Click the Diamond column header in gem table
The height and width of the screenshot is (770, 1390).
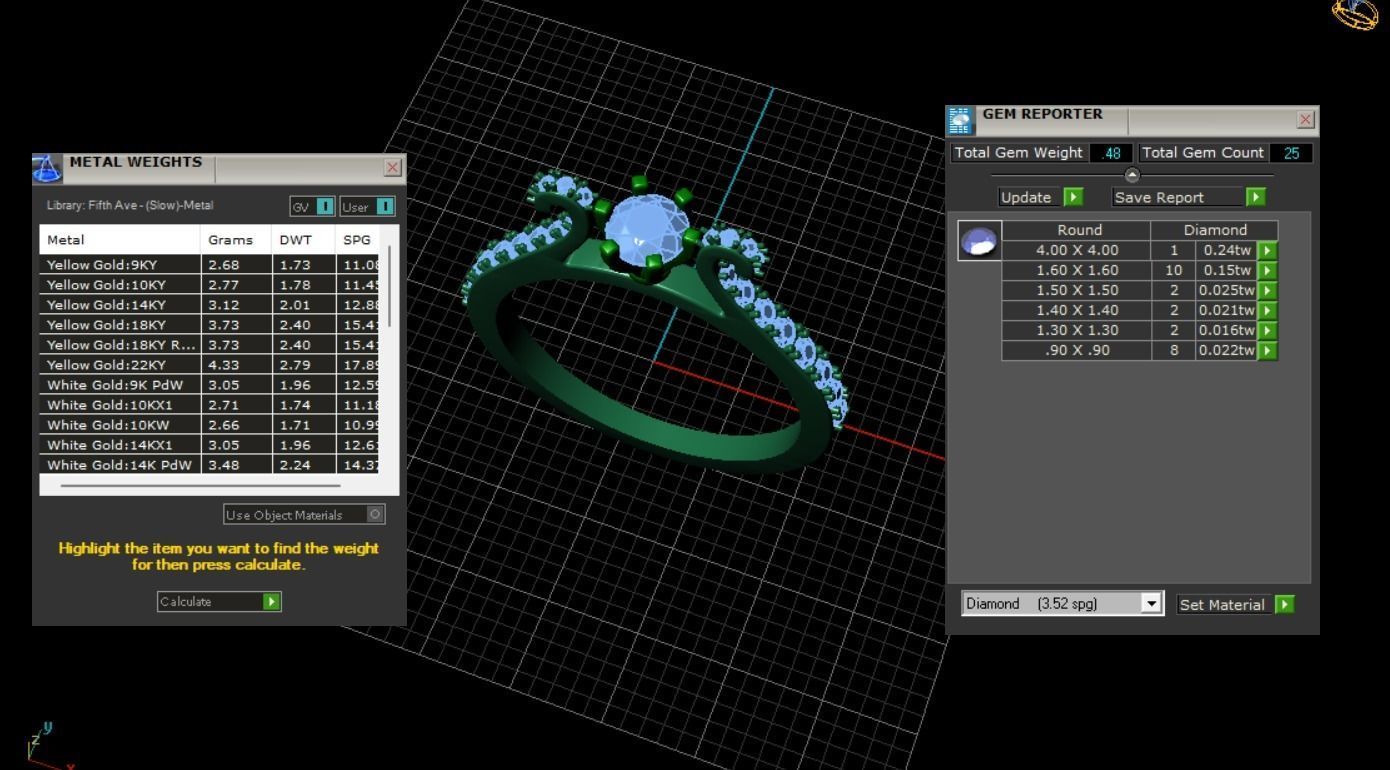click(x=1215, y=231)
